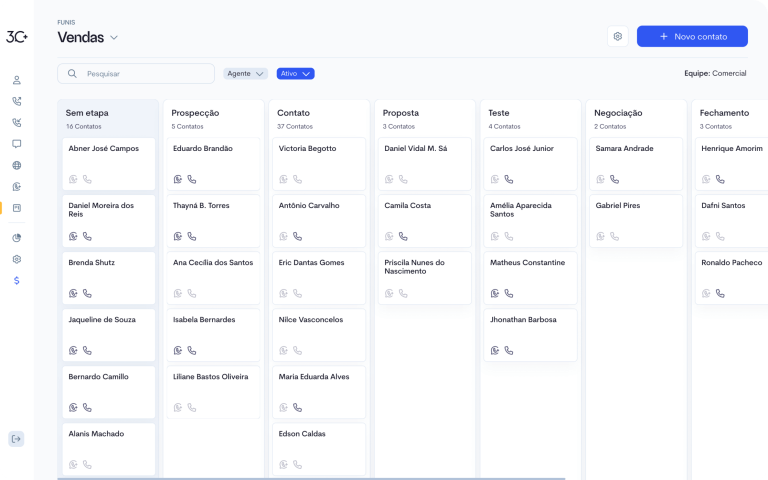Open the Victoria Begotto card
This screenshot has width=768, height=480.
[x=319, y=164]
